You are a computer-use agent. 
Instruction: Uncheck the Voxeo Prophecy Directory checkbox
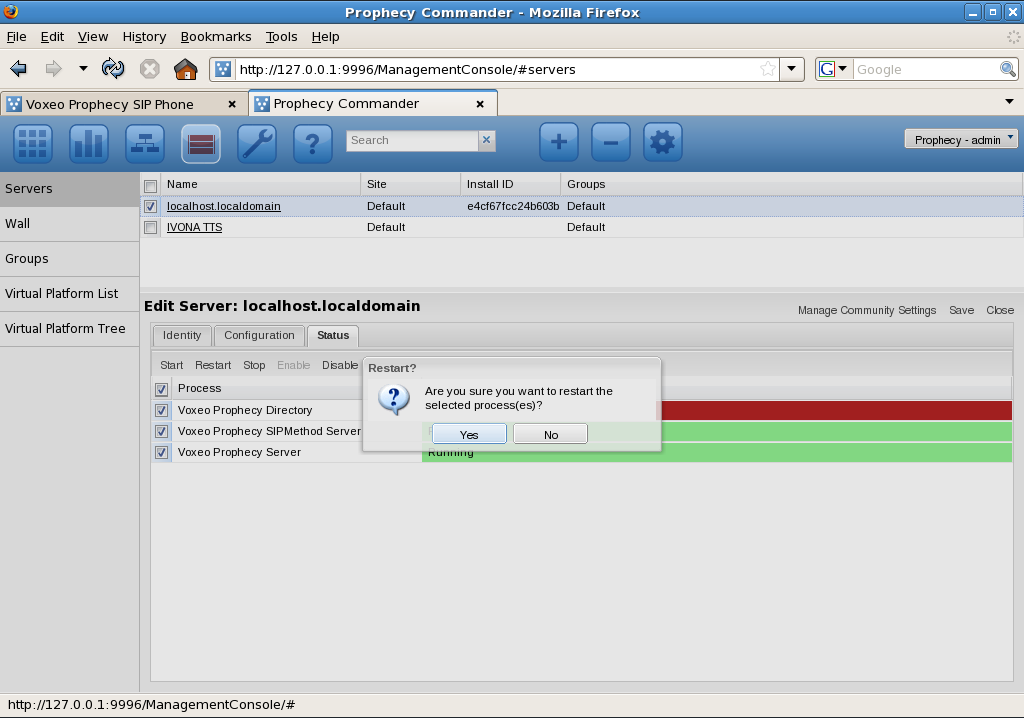tap(161, 410)
